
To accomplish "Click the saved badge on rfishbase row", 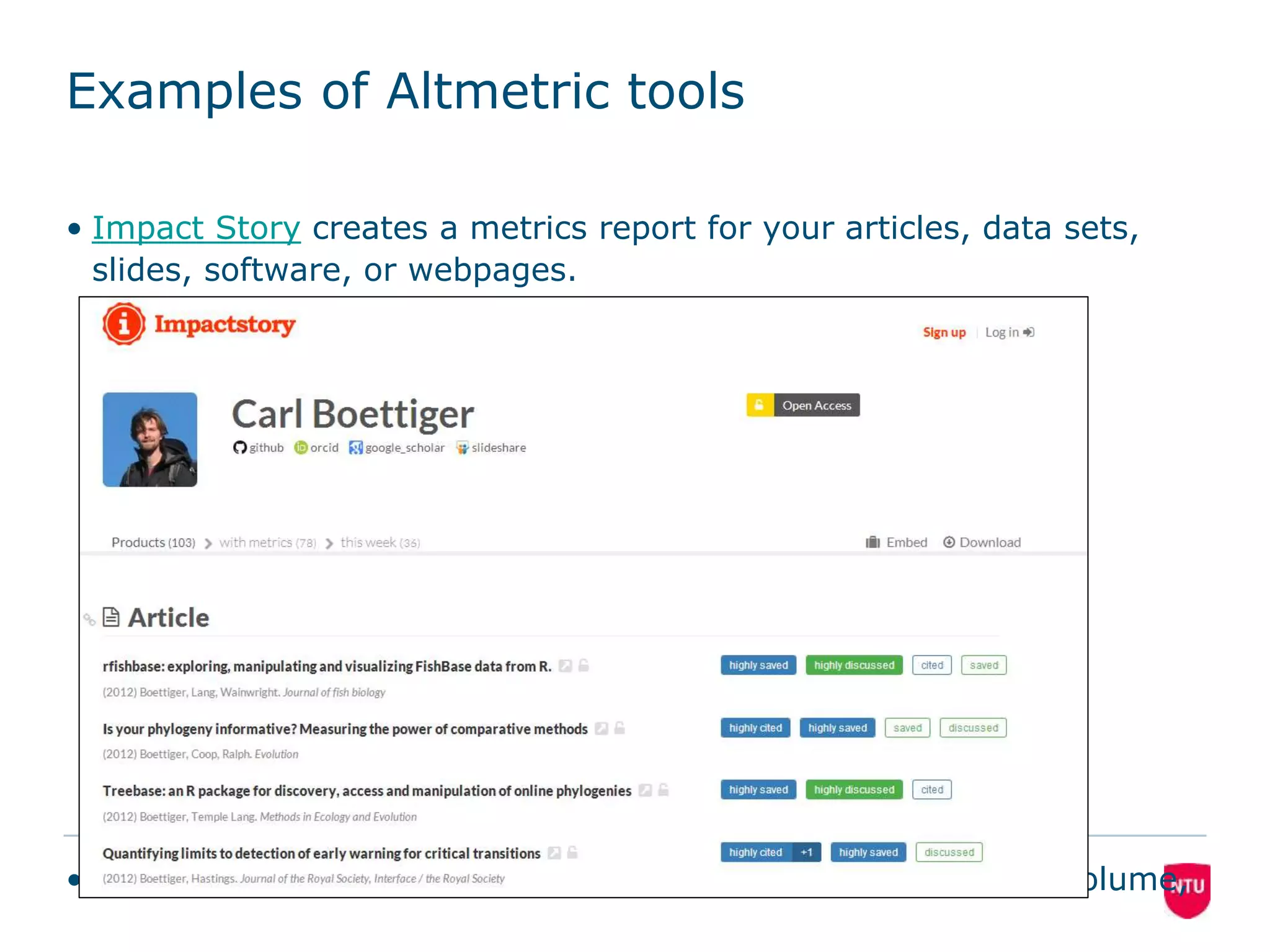I will click(x=984, y=665).
